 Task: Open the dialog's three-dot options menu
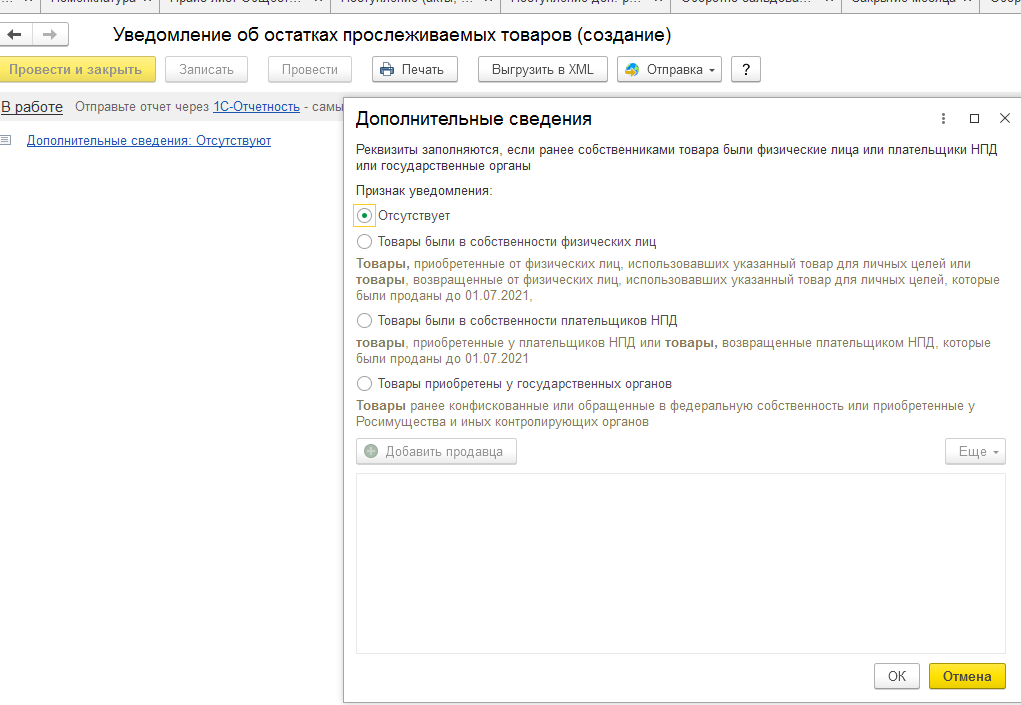coord(943,119)
